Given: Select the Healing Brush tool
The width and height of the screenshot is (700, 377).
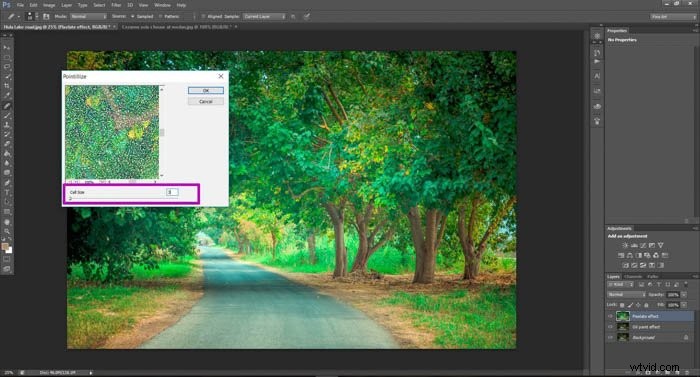Looking at the screenshot, I should [x=7, y=106].
